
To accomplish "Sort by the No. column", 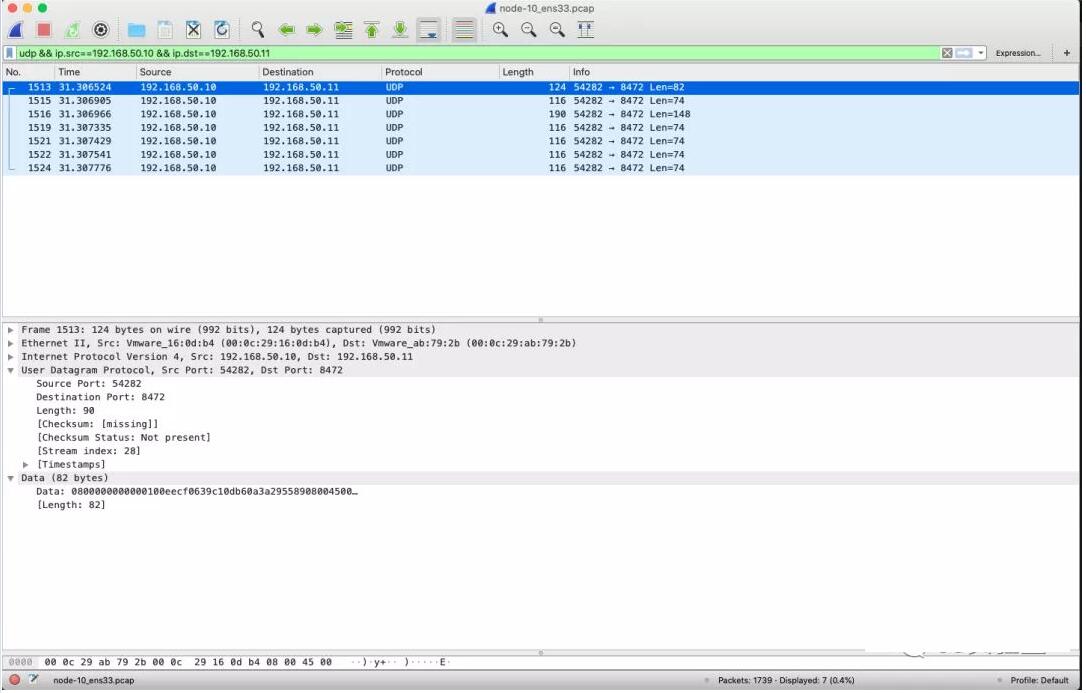I will coord(28,72).
